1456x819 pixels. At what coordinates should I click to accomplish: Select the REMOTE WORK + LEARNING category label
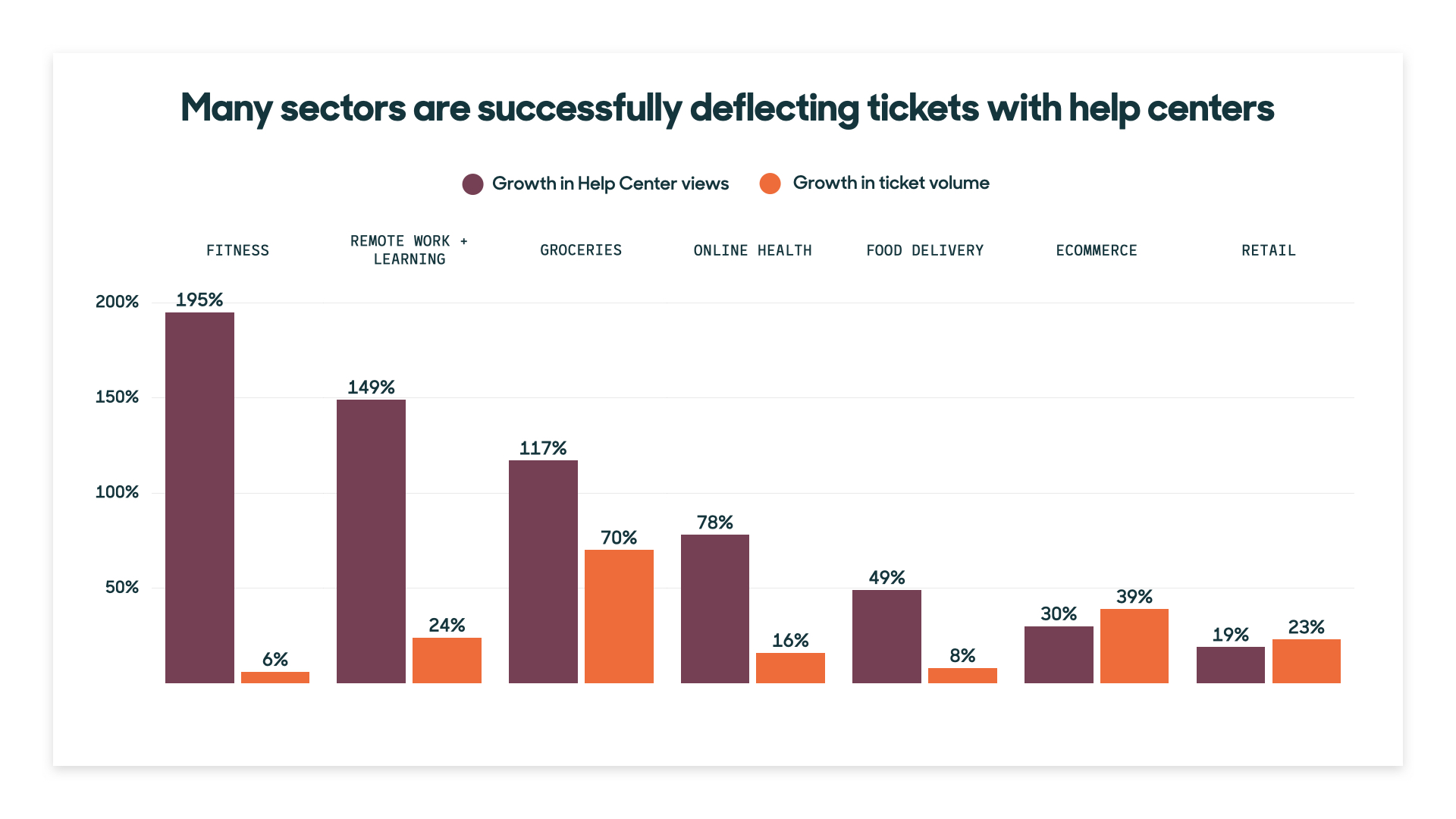tap(409, 250)
